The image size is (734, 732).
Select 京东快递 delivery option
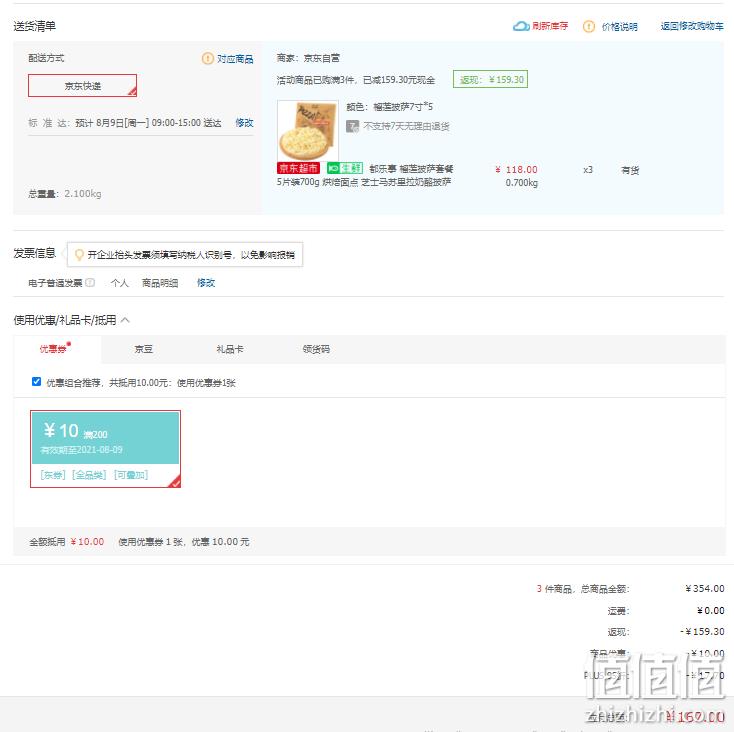coord(82,86)
